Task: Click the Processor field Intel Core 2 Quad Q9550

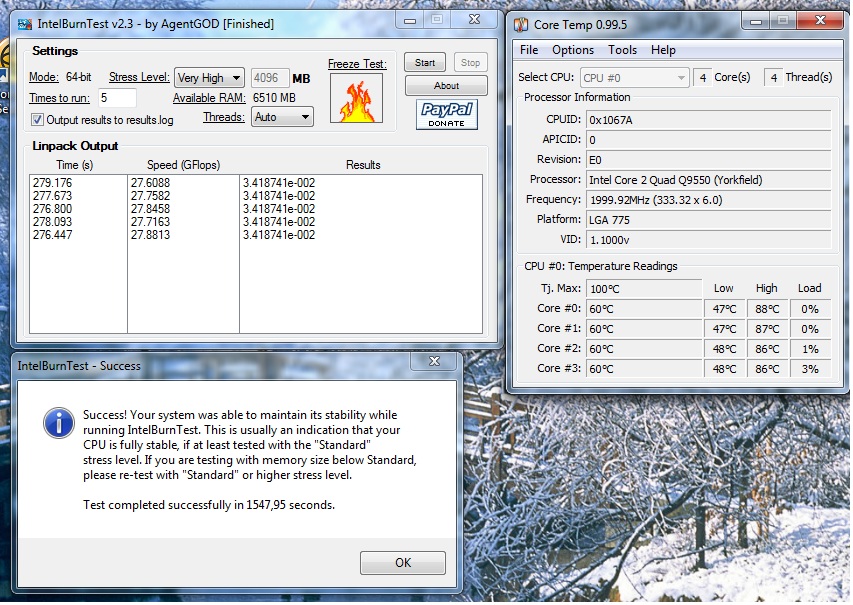Action: tap(708, 180)
